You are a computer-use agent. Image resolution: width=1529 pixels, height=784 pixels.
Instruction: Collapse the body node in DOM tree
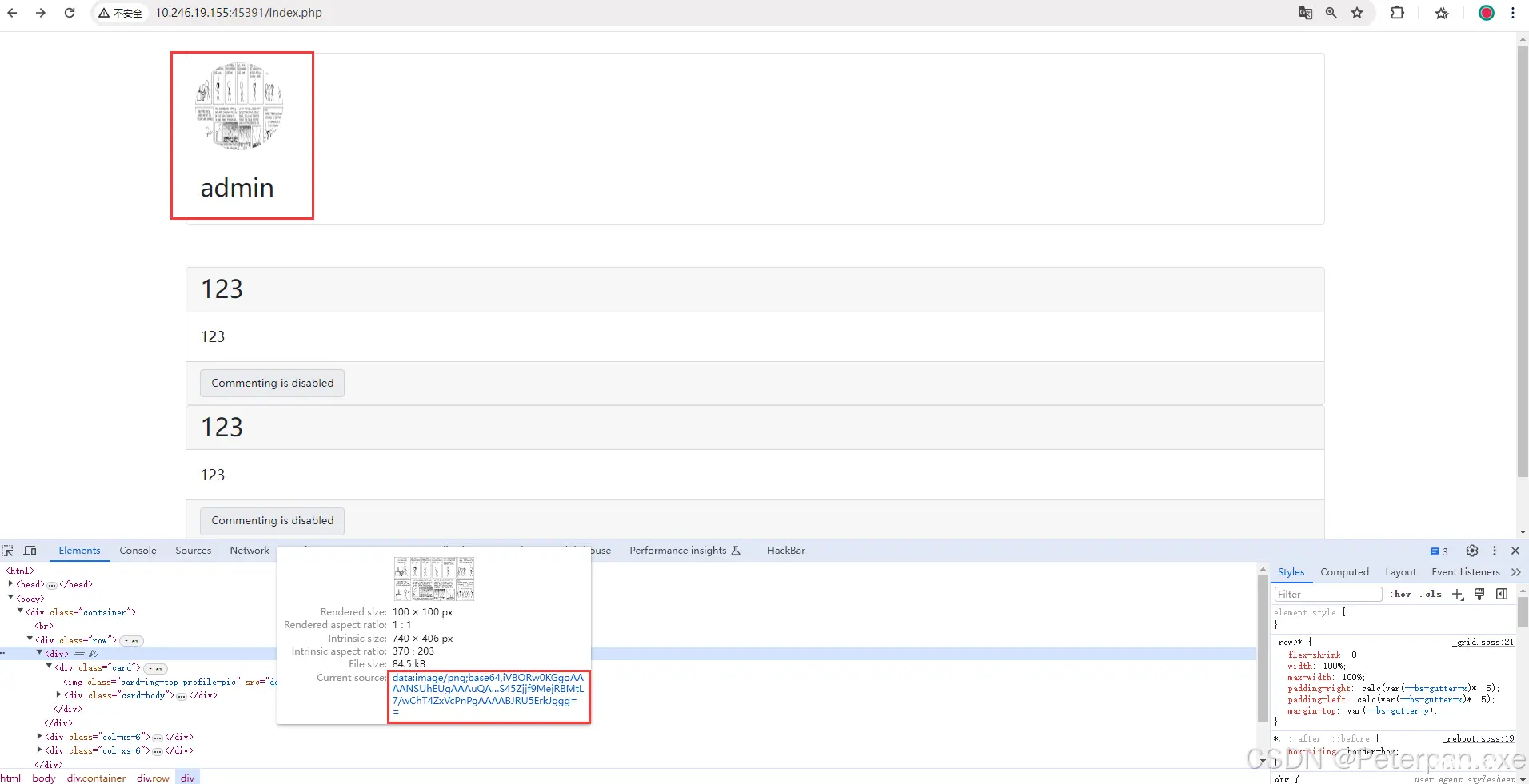point(11,598)
